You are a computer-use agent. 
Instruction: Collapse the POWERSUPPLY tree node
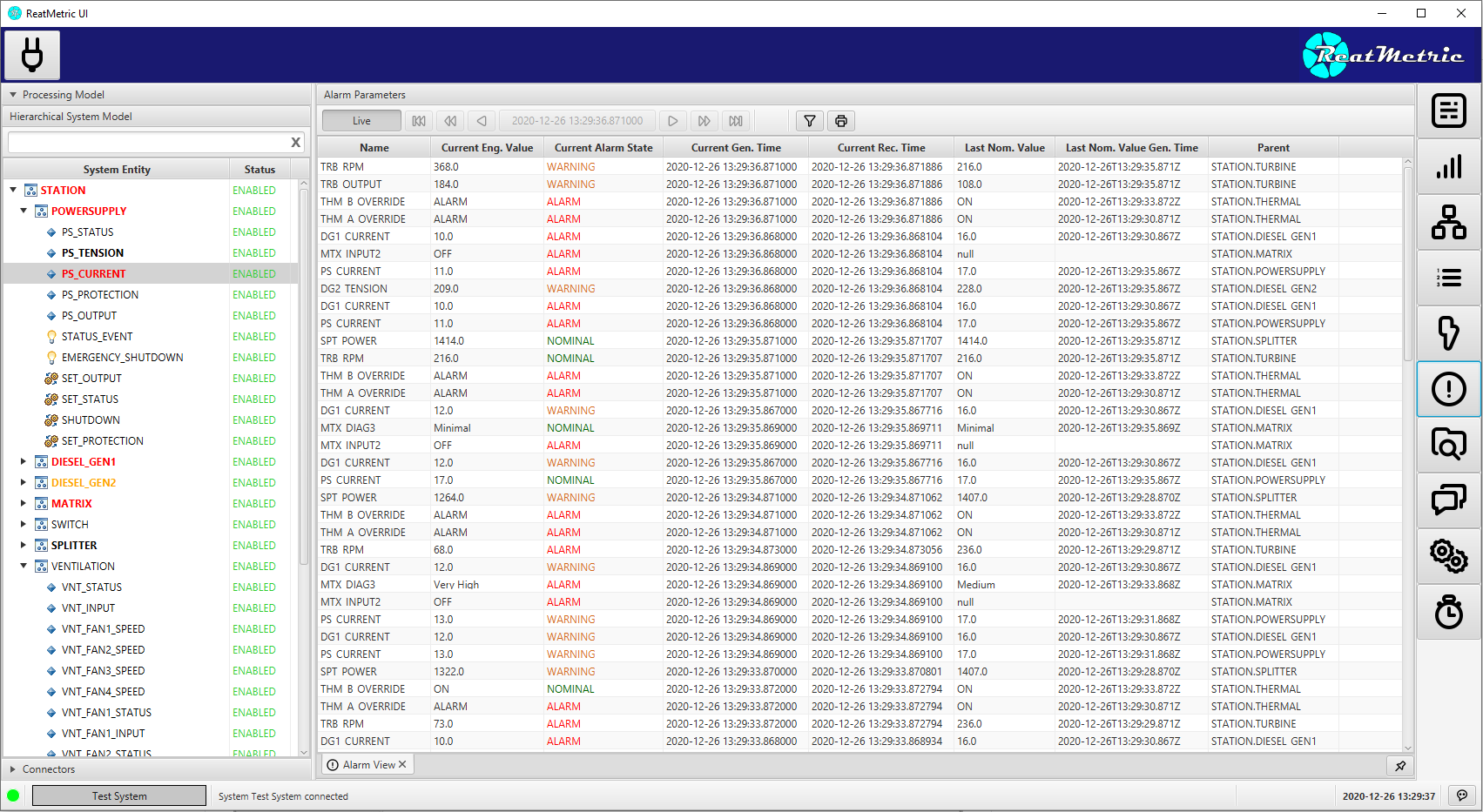pos(24,211)
